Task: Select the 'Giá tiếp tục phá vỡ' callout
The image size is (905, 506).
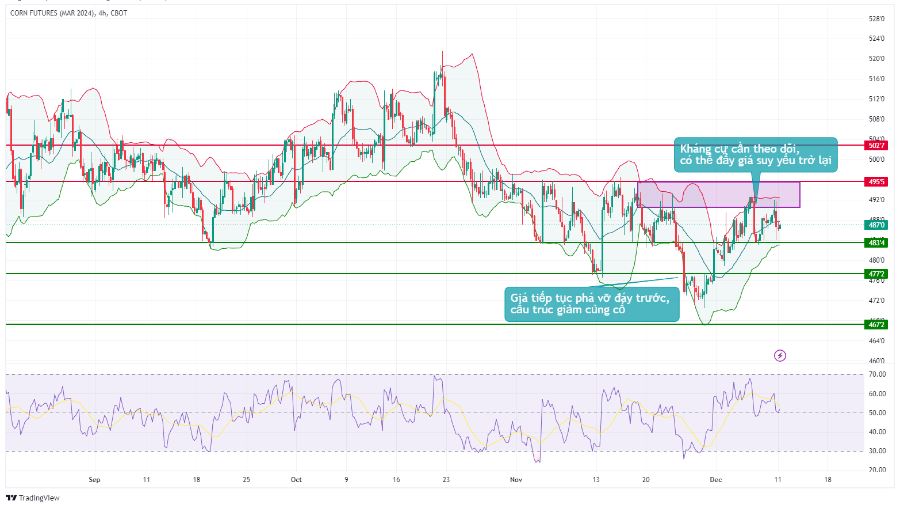Action: (x=593, y=303)
